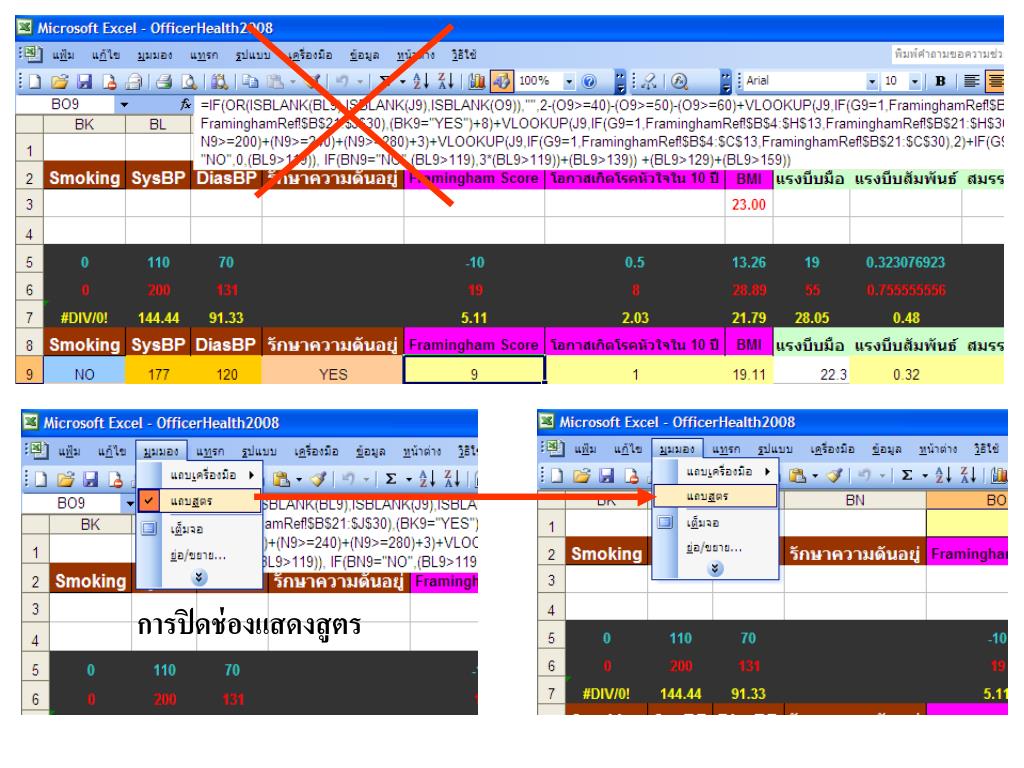Click column BN header in bottom-right window
The image size is (1024, 768).
855,500
